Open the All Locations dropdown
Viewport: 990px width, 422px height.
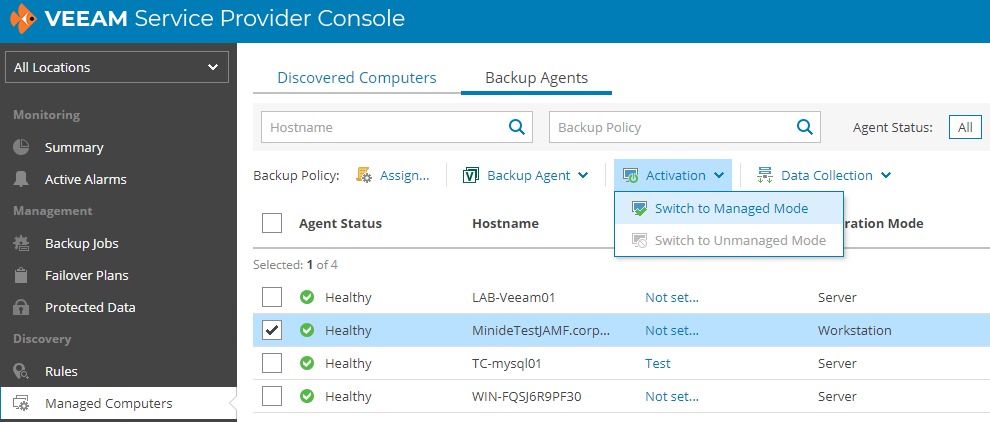[116, 67]
